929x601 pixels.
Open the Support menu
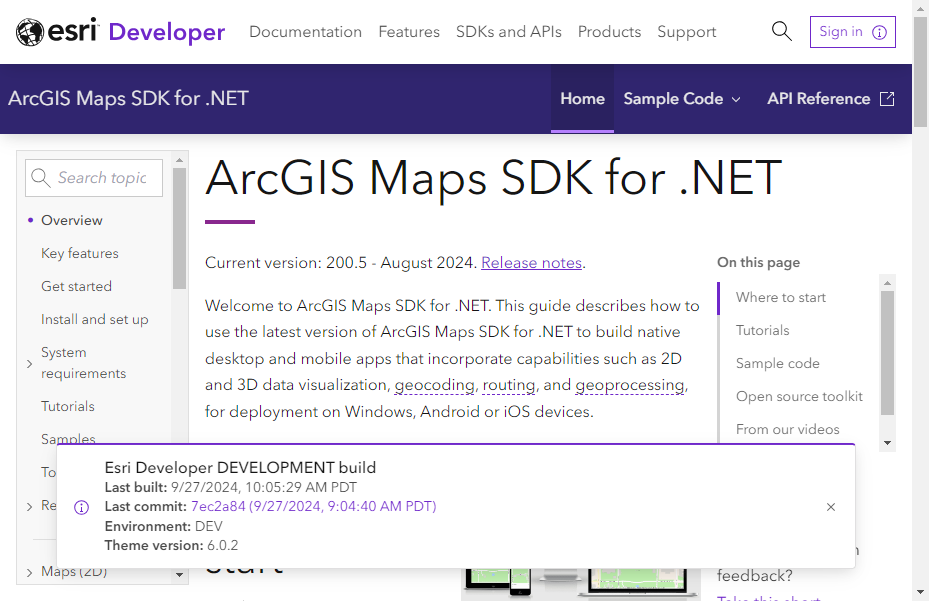[686, 31]
